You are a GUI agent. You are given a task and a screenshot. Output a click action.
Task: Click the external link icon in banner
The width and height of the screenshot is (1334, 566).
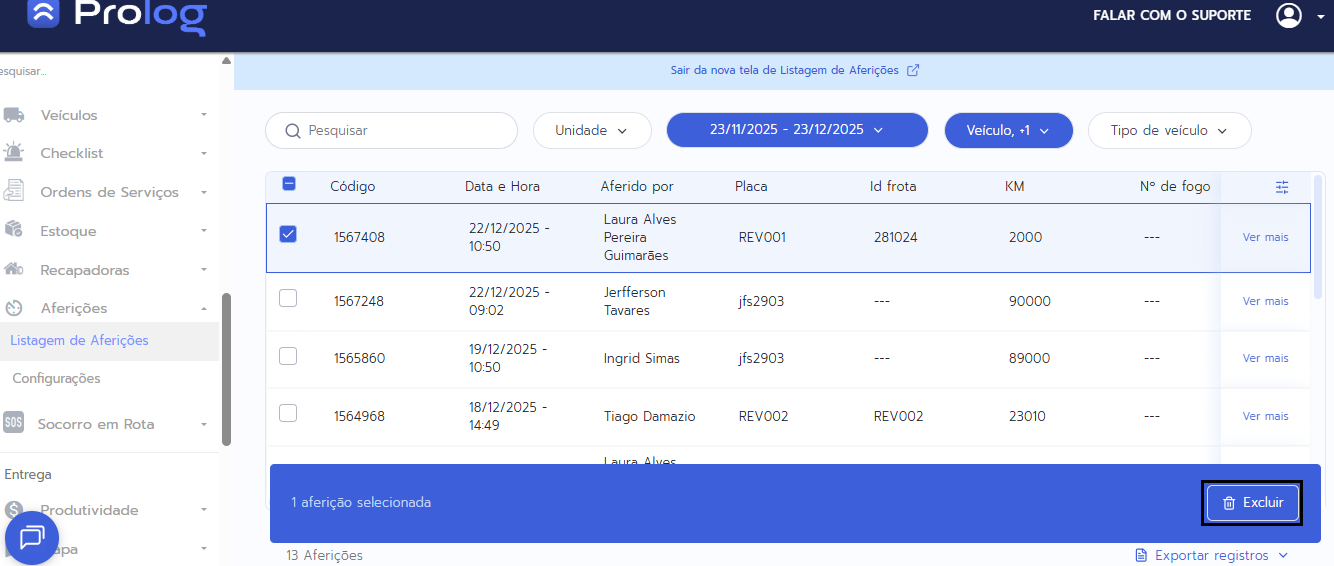tap(912, 71)
